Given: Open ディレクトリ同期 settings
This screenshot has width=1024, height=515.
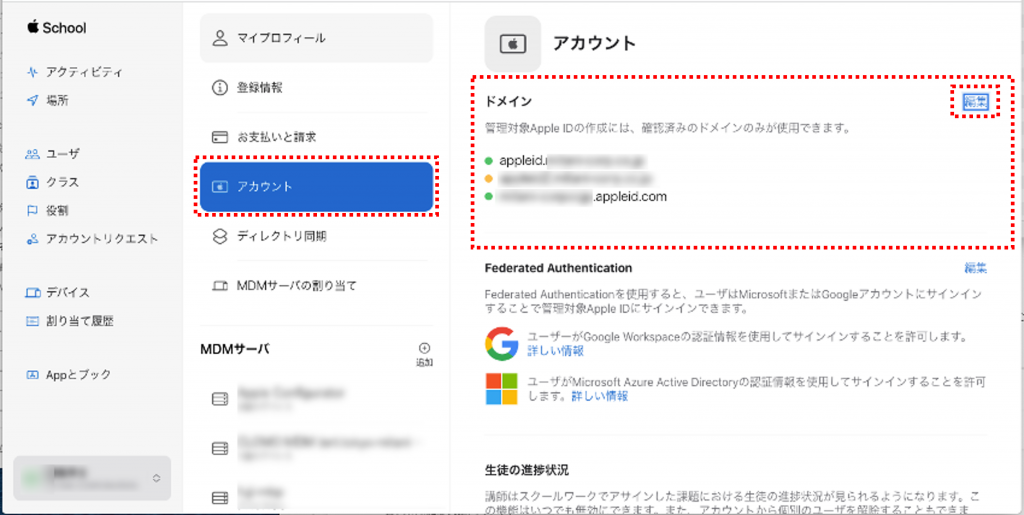Looking at the screenshot, I should click(x=316, y=236).
